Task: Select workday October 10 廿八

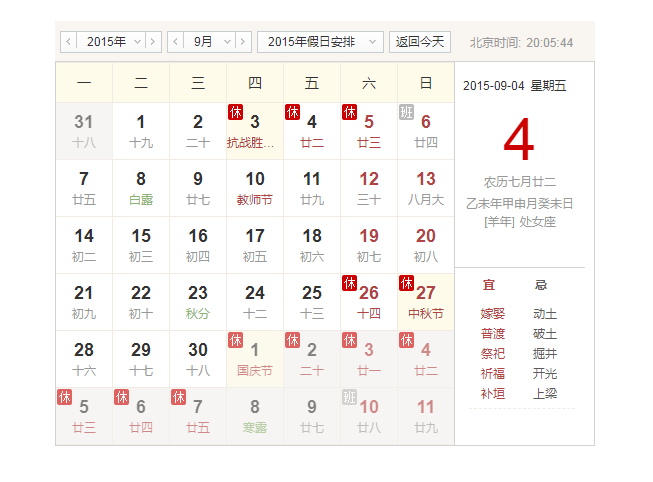Action: pos(369,416)
